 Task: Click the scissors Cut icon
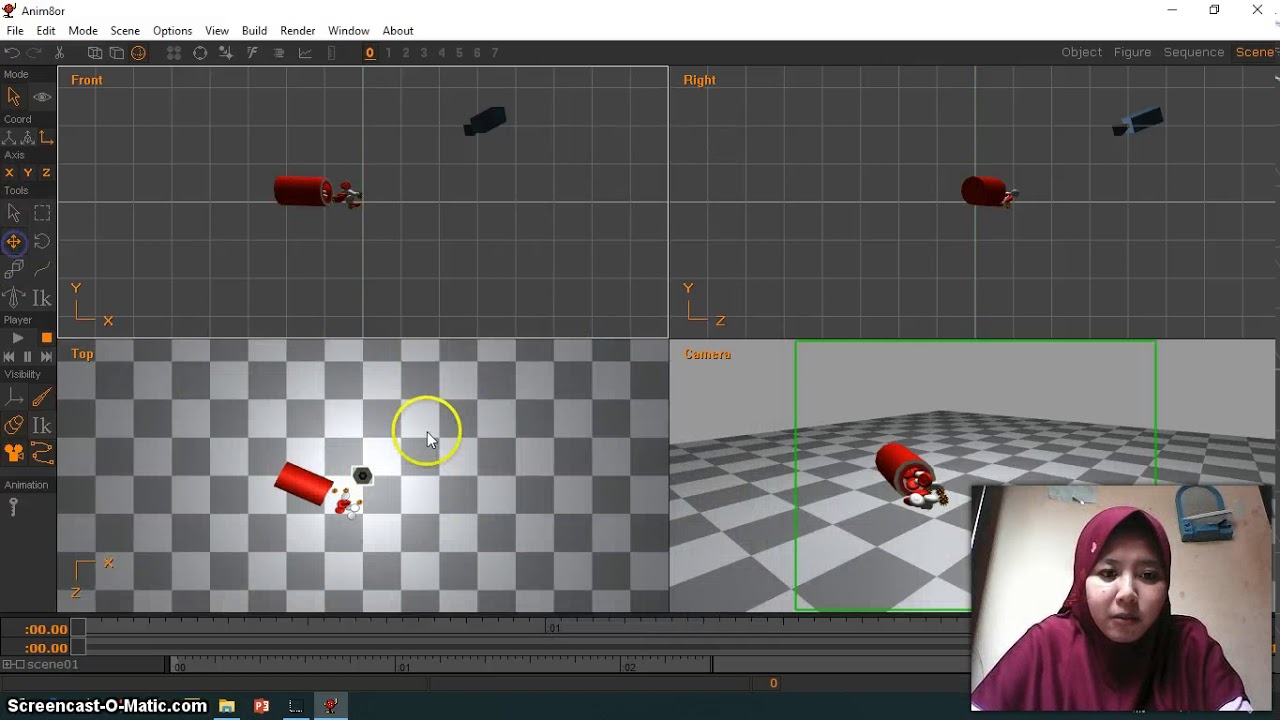click(59, 53)
